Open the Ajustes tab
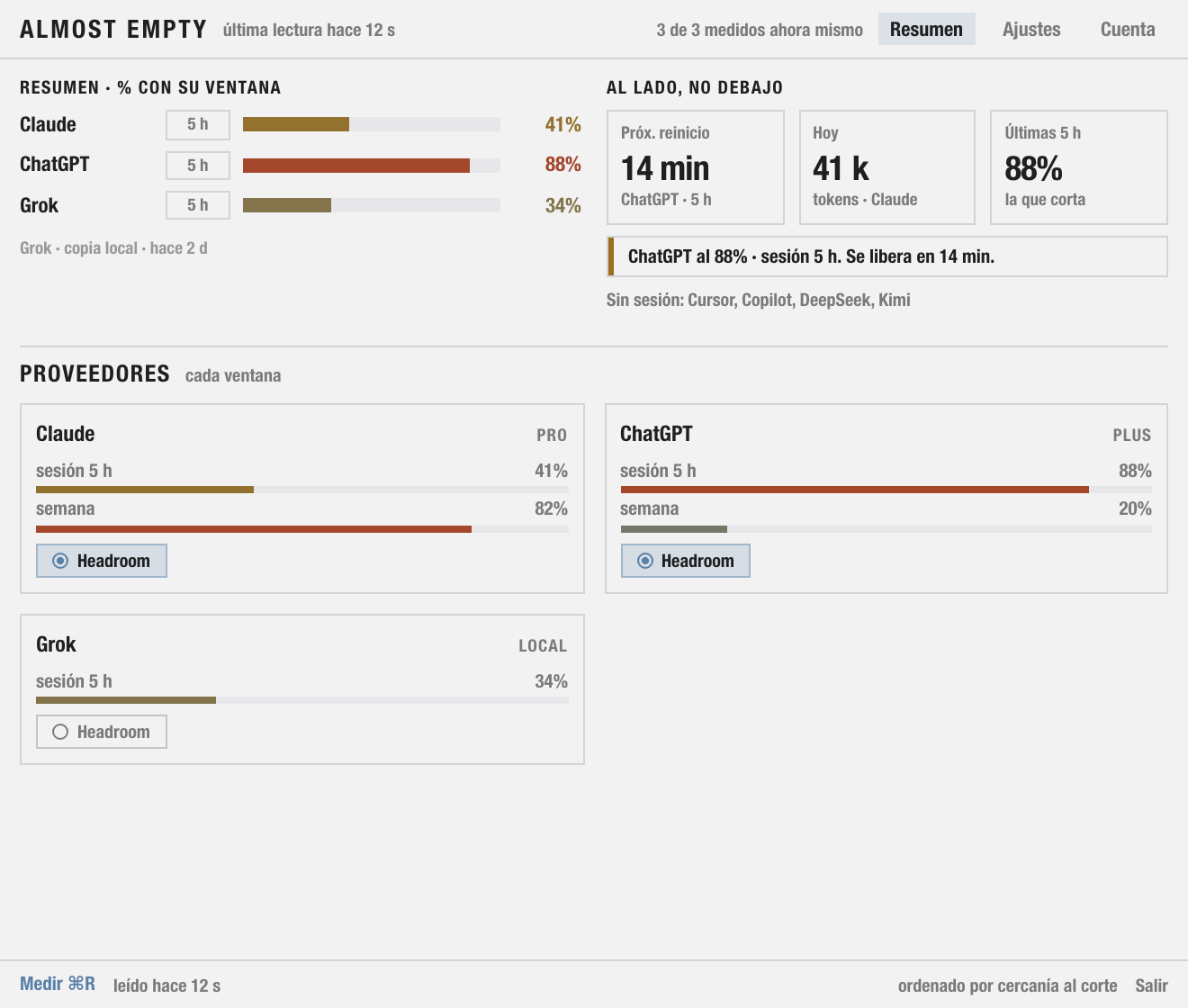 1031,29
